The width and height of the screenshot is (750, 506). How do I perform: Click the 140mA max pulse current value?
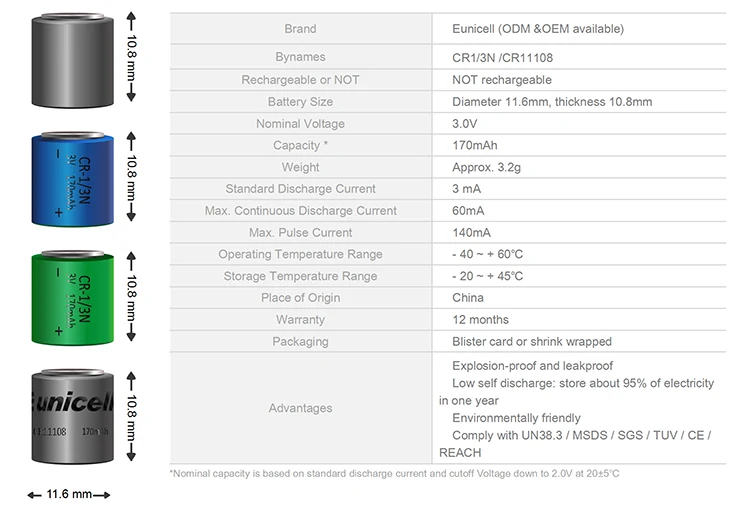click(471, 233)
